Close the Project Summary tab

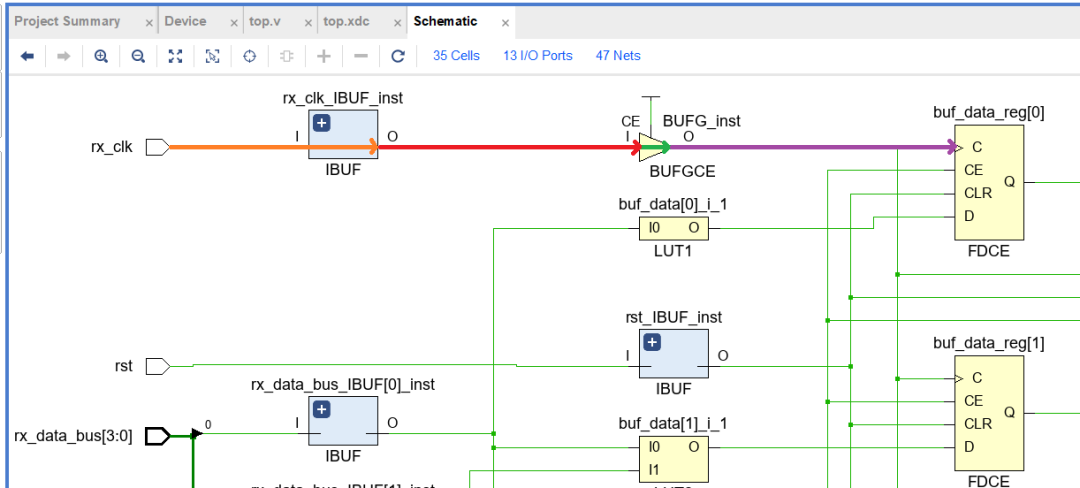(x=149, y=23)
